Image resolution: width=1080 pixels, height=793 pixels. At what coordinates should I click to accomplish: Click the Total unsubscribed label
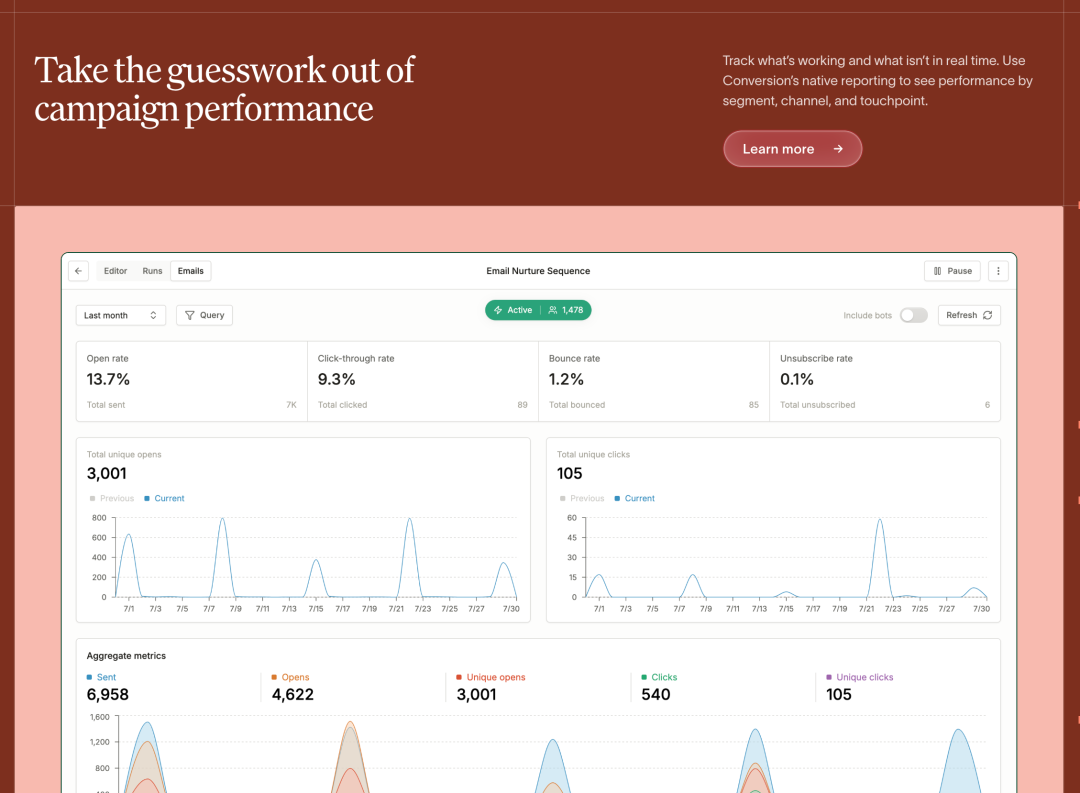[x=818, y=405]
